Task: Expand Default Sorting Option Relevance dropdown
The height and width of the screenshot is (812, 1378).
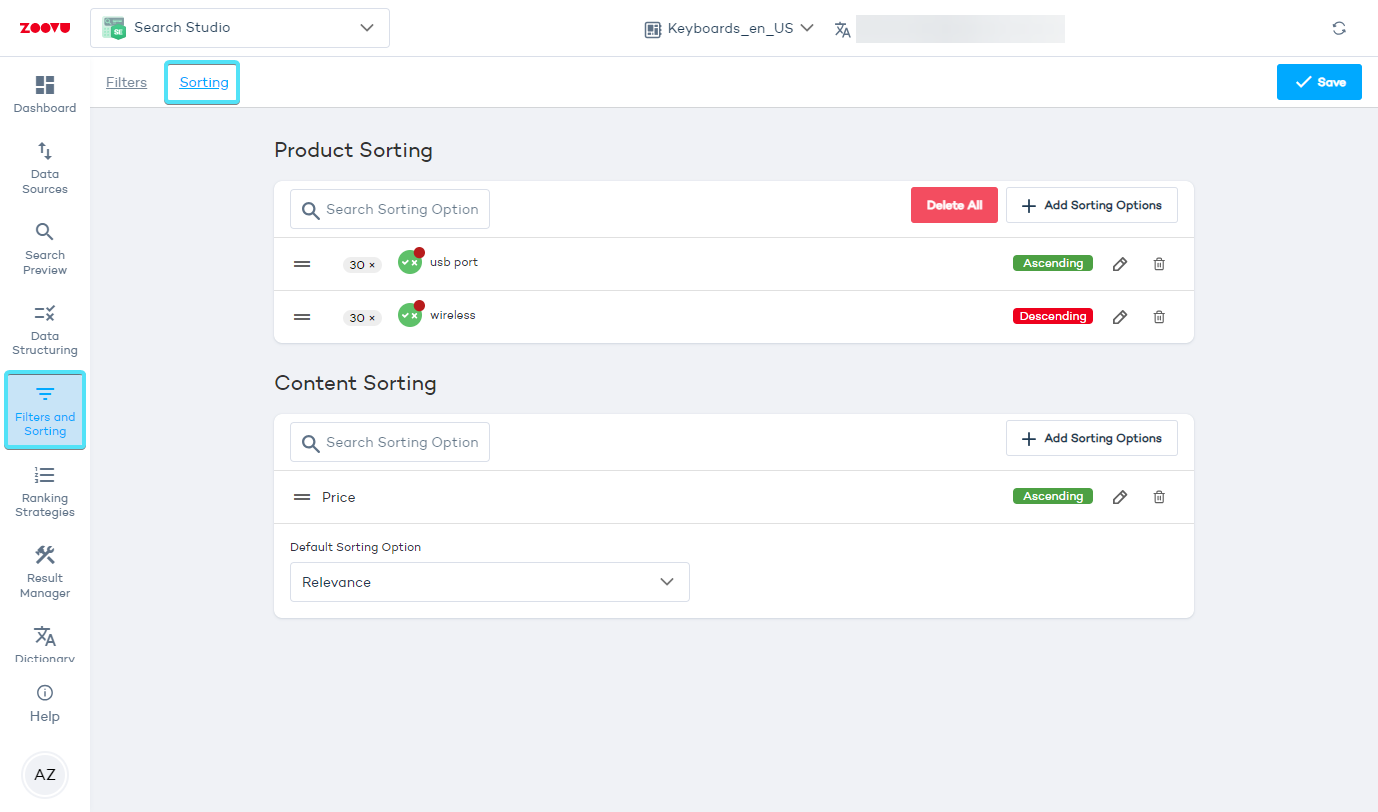Action: pos(489,582)
